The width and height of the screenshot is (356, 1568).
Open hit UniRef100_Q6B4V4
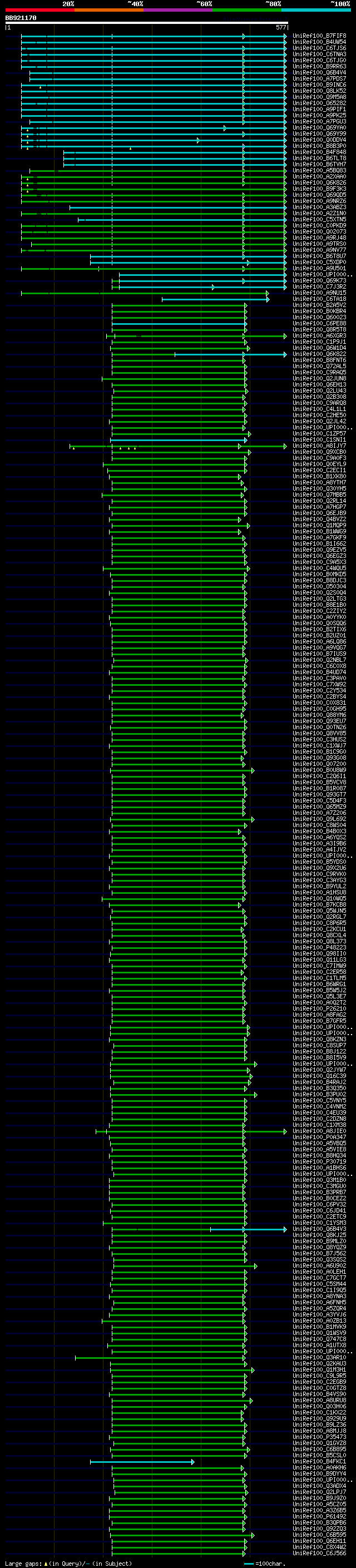(x=319, y=72)
